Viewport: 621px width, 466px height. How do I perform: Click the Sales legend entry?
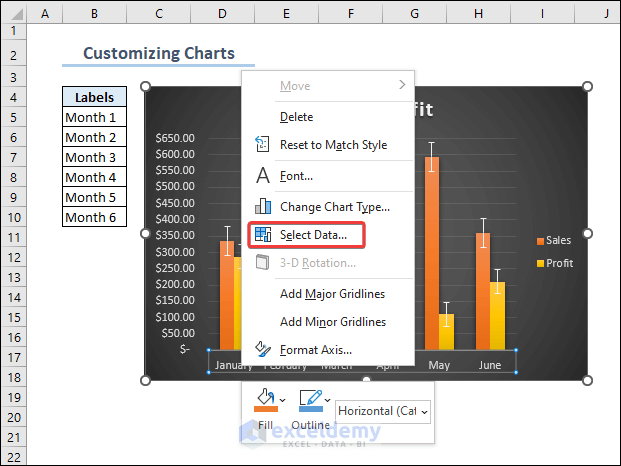[x=554, y=241]
